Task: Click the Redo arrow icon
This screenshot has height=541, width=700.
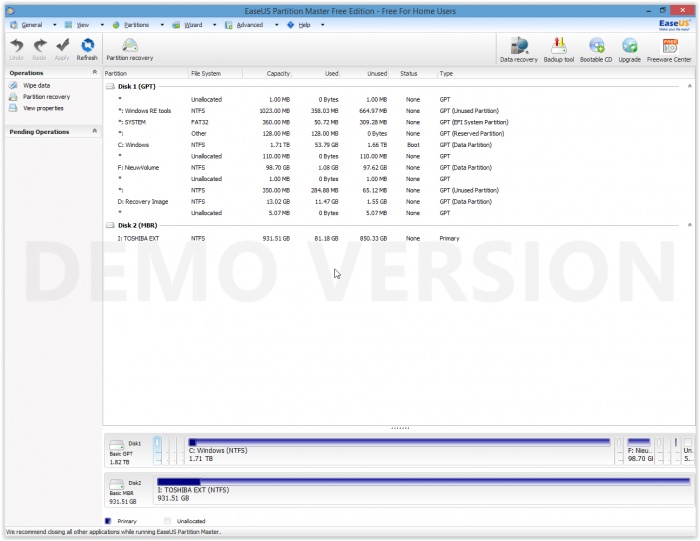Action: (40, 46)
